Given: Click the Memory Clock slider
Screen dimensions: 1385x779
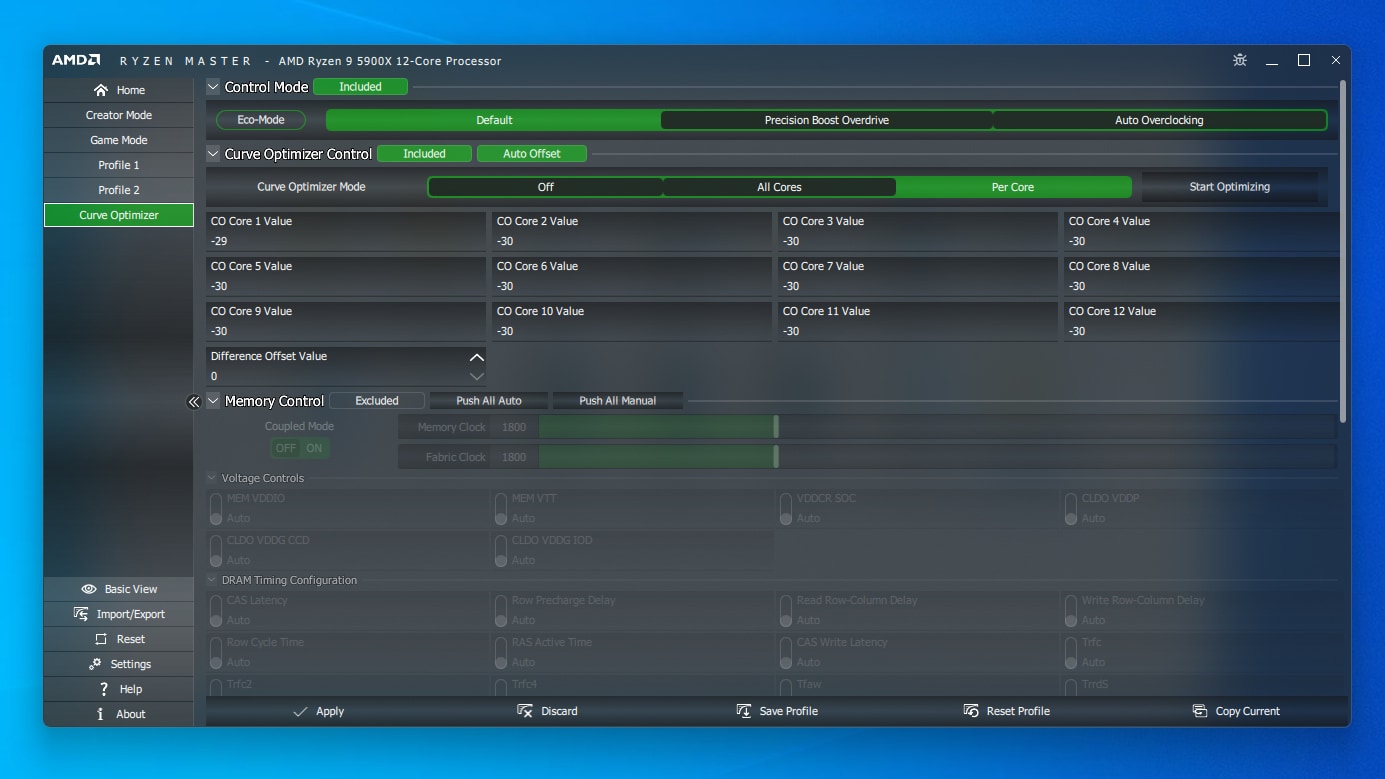Looking at the screenshot, I should [x=936, y=427].
